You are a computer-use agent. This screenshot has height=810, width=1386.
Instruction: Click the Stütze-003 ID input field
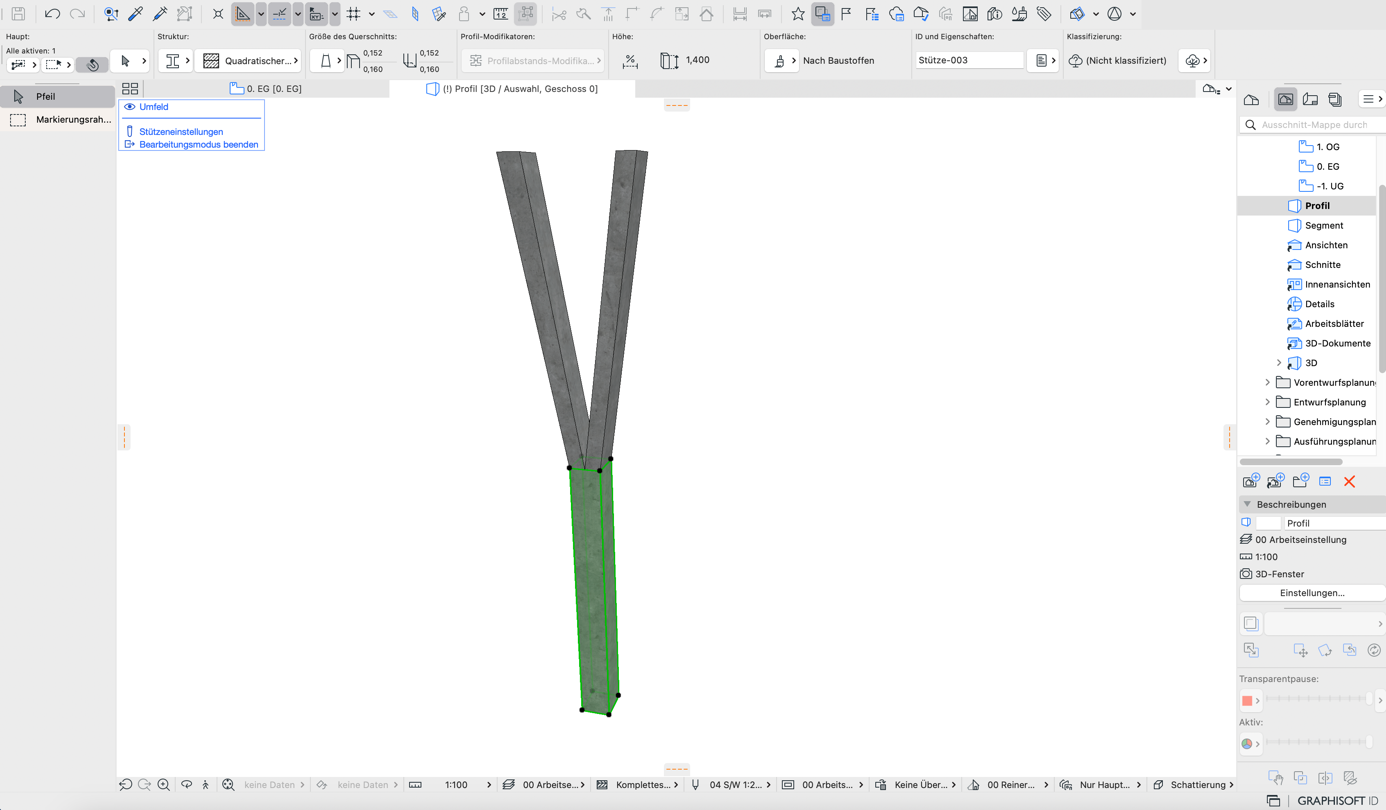[x=969, y=60]
